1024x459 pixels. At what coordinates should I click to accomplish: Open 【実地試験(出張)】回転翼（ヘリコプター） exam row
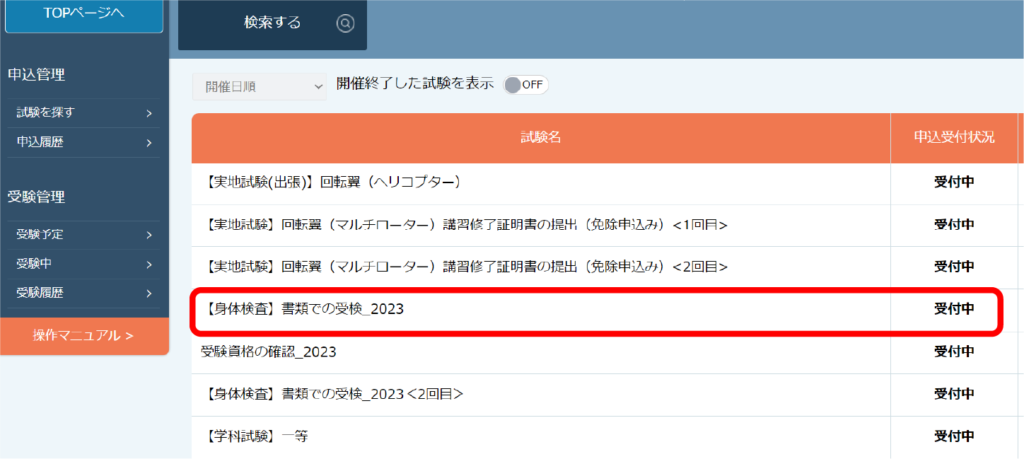click(331, 183)
